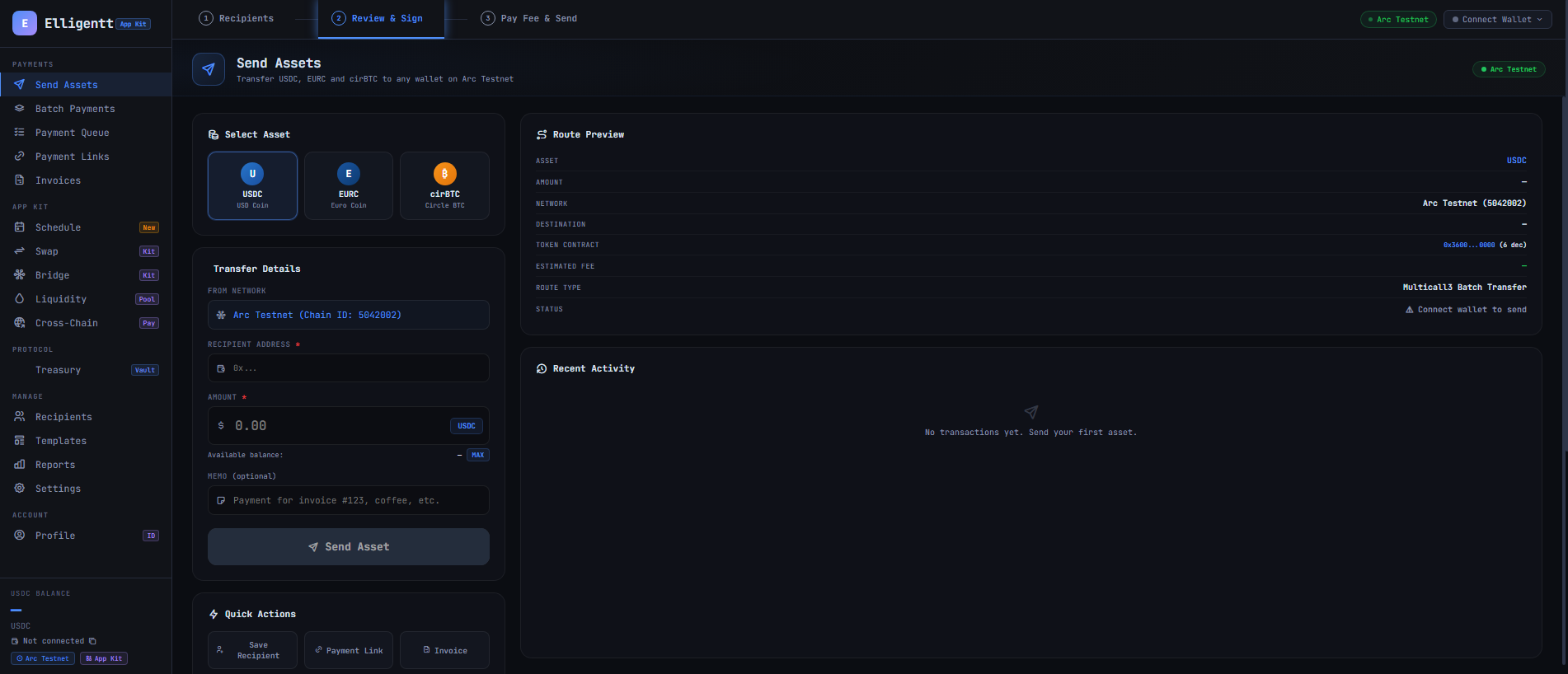
Task: Click the Send Asset button
Action: [349, 546]
